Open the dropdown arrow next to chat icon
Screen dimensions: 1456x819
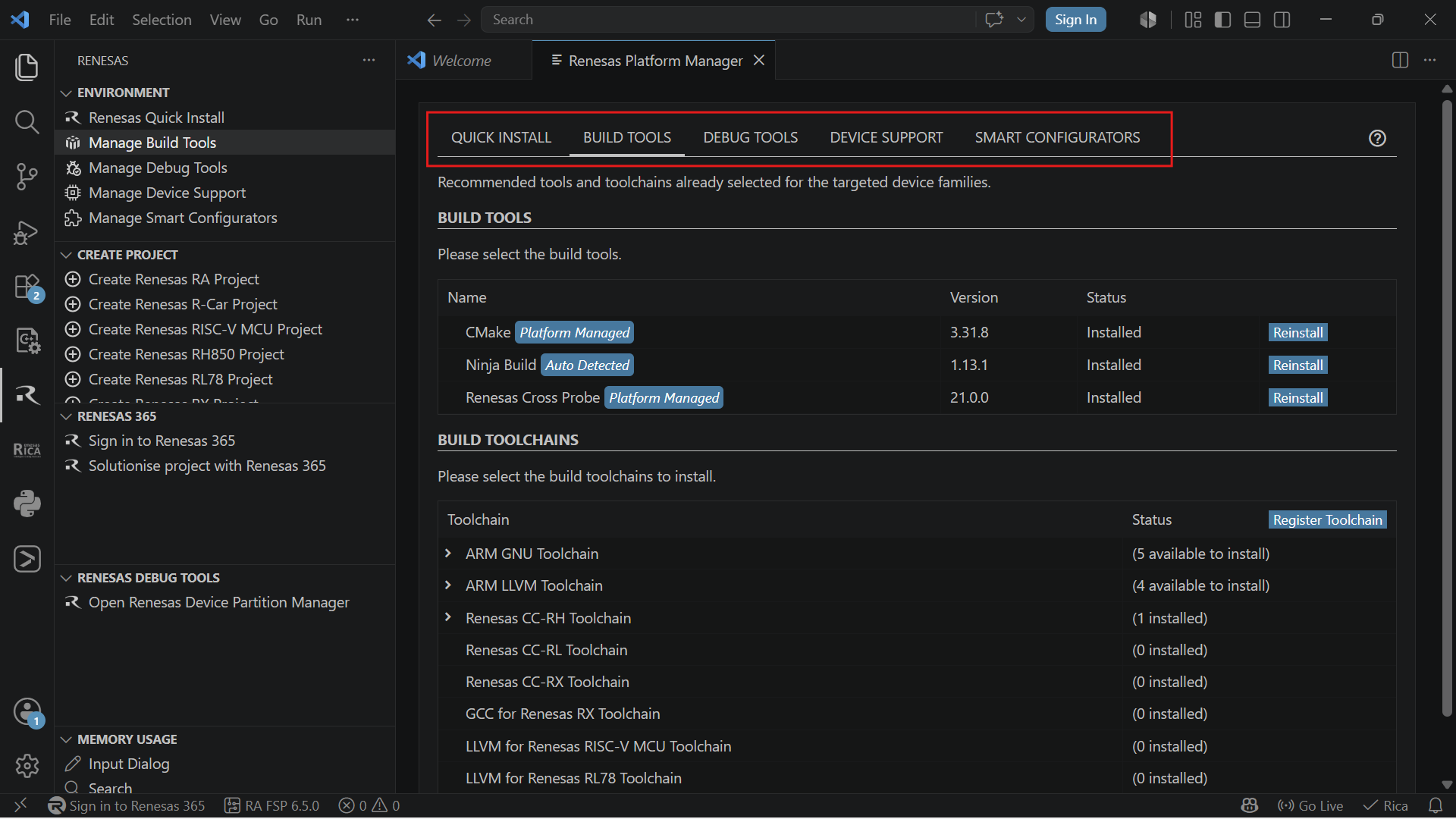[1021, 20]
